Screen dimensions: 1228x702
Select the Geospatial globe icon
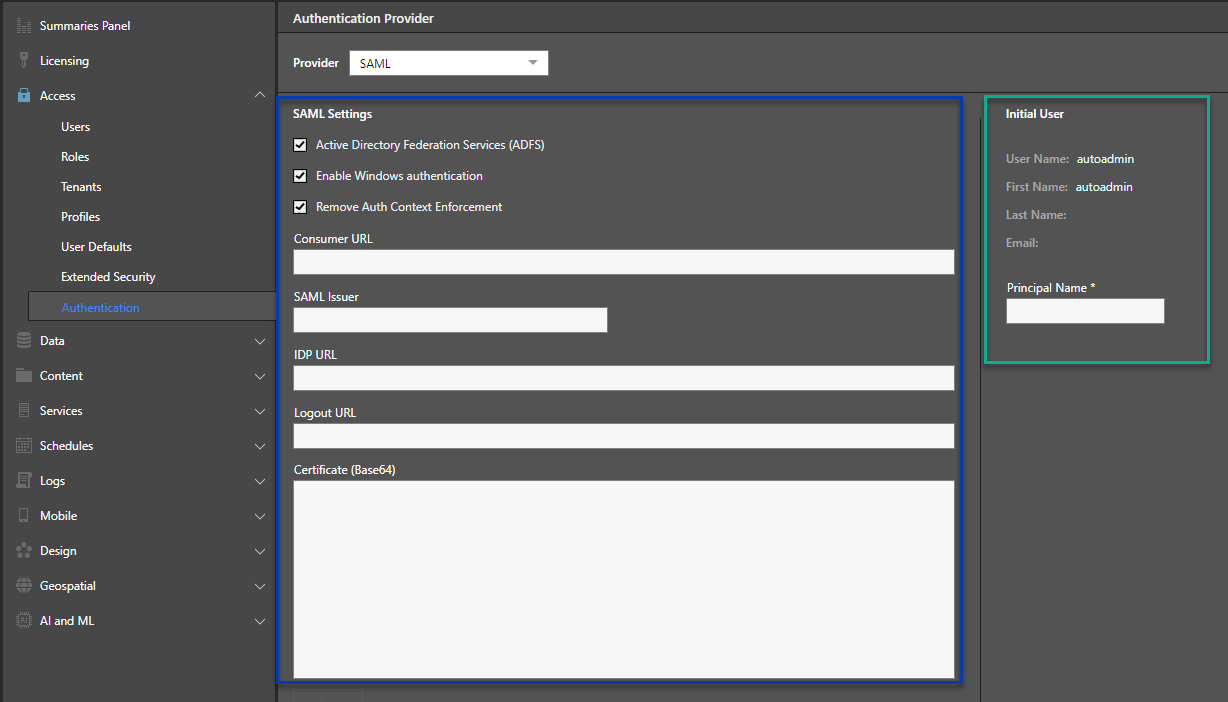(x=22, y=585)
